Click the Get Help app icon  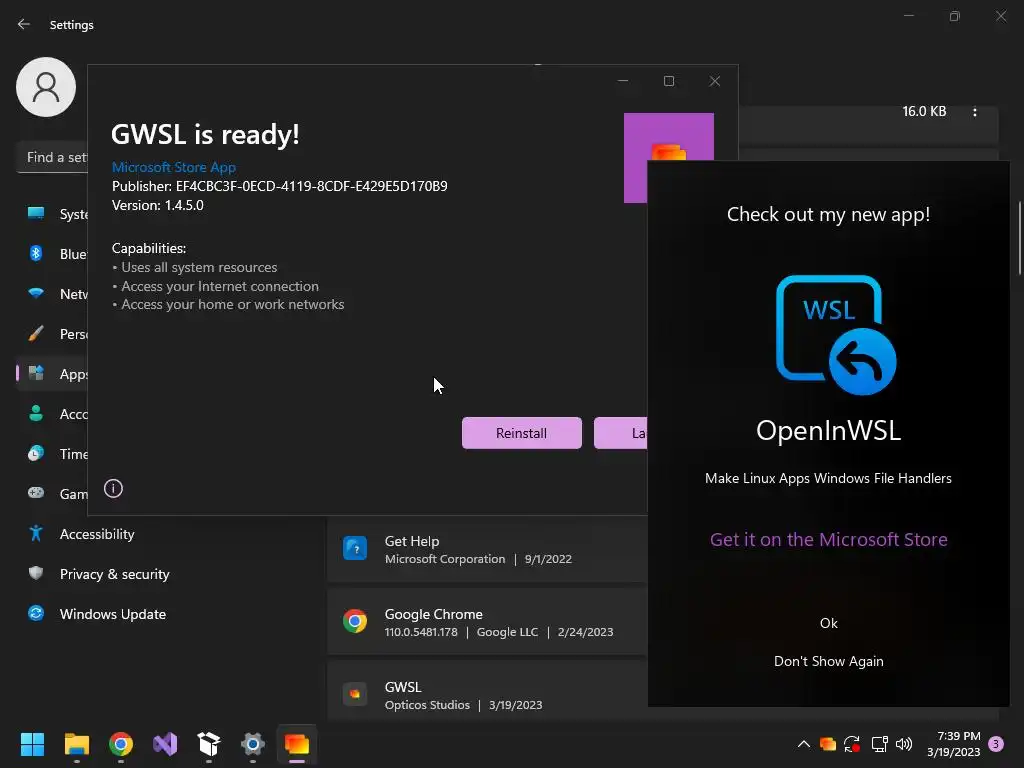click(355, 549)
